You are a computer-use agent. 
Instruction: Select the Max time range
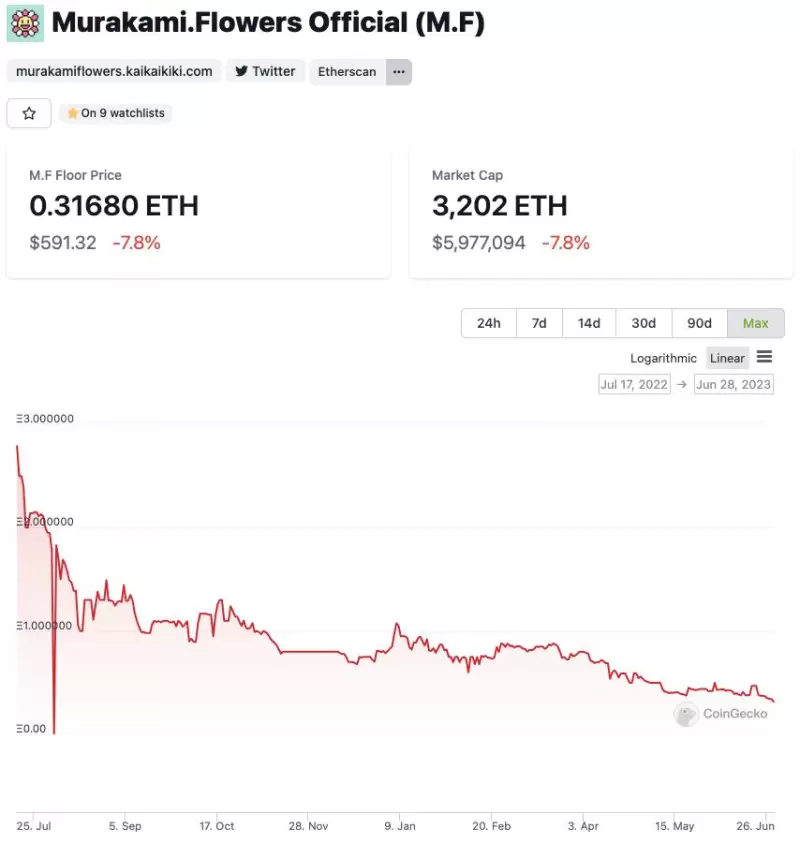[756, 323]
